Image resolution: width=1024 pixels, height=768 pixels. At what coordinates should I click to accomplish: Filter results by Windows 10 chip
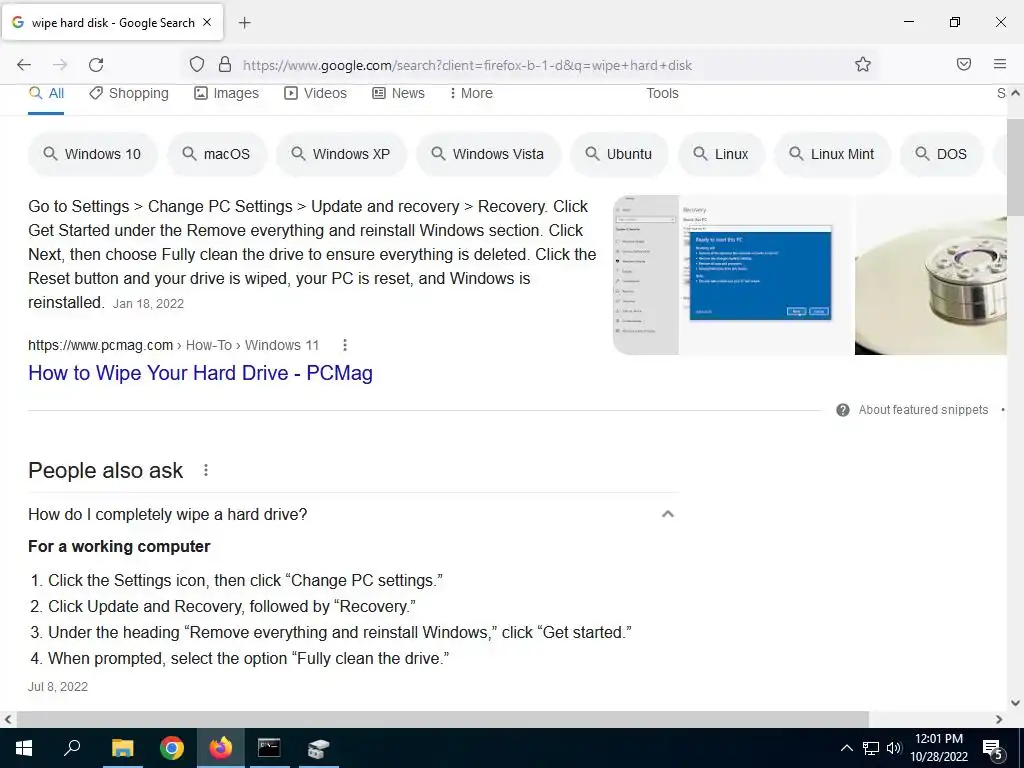coord(92,154)
